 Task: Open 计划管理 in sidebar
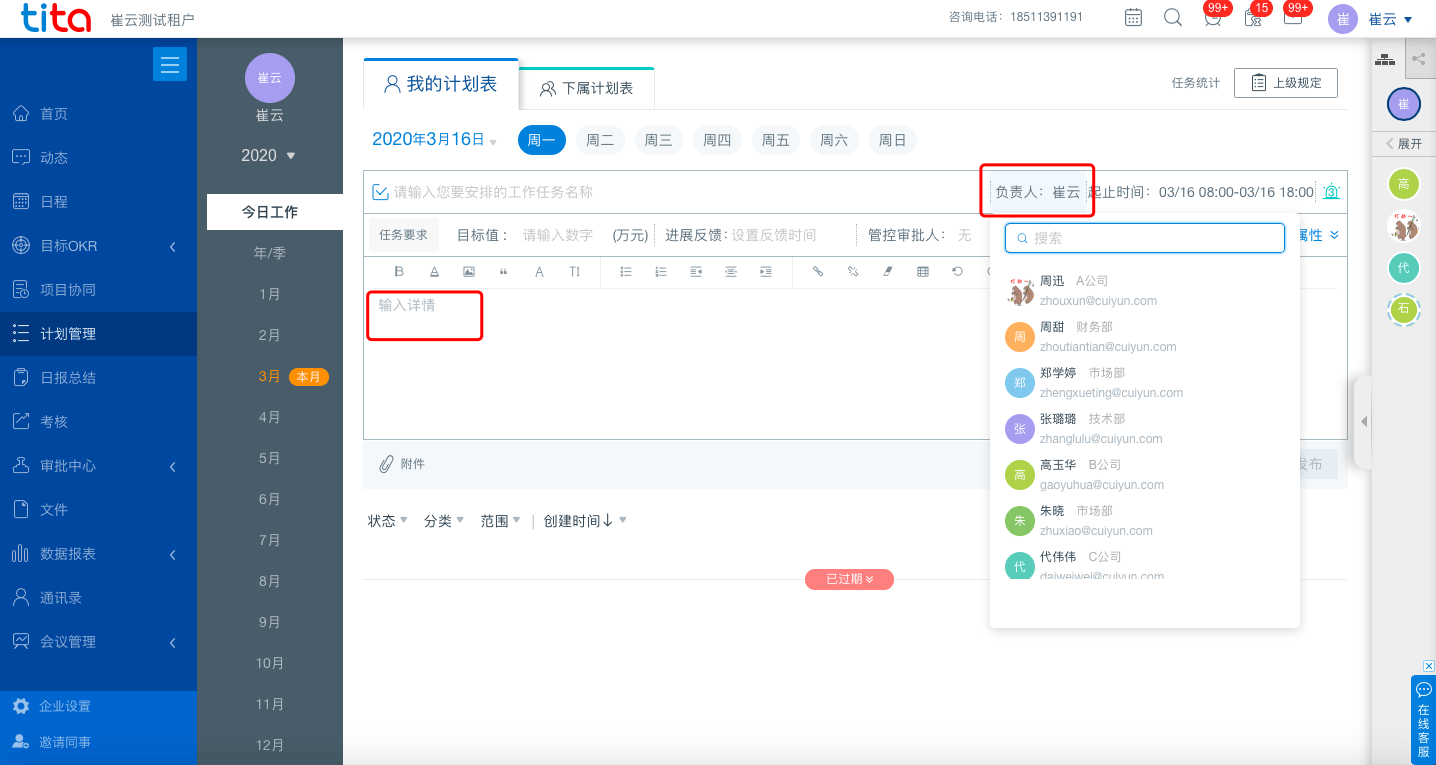click(98, 334)
